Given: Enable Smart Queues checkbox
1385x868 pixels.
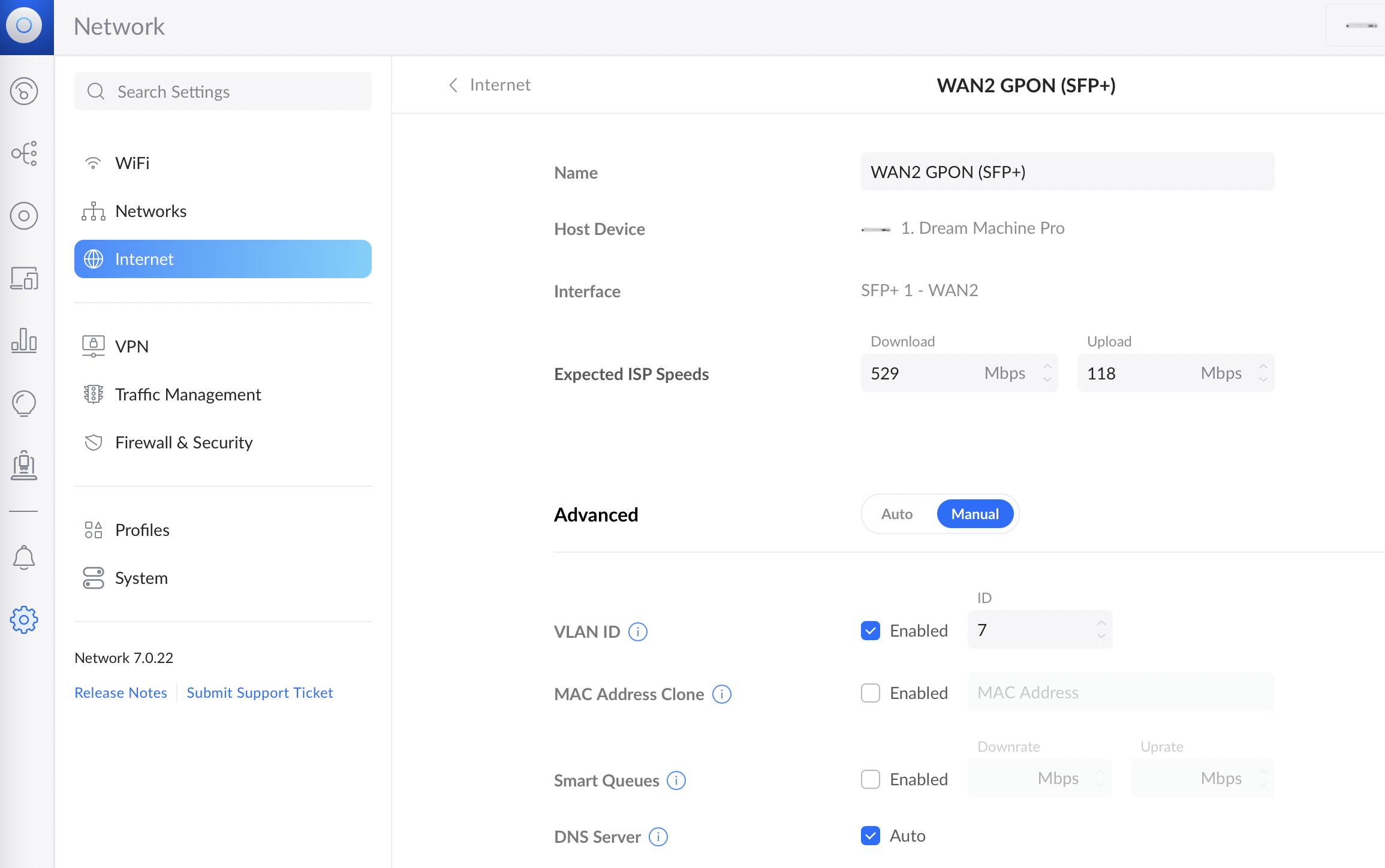Looking at the screenshot, I should (x=871, y=779).
